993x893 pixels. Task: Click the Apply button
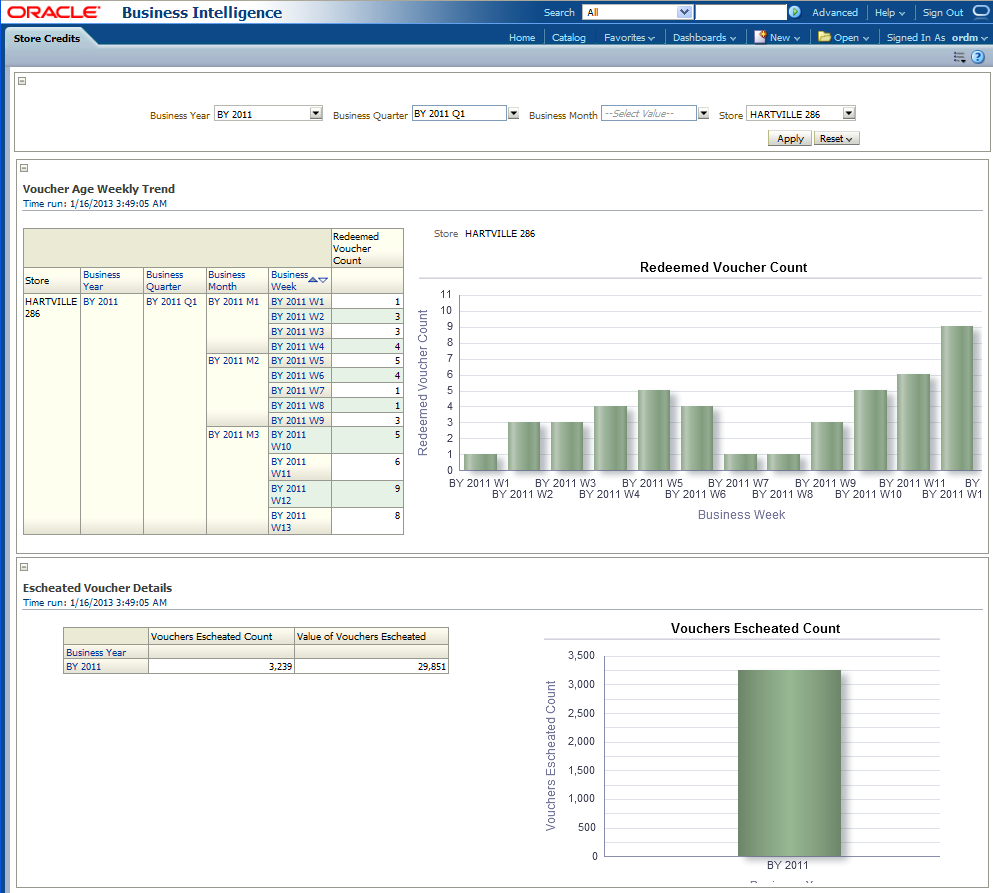[790, 139]
